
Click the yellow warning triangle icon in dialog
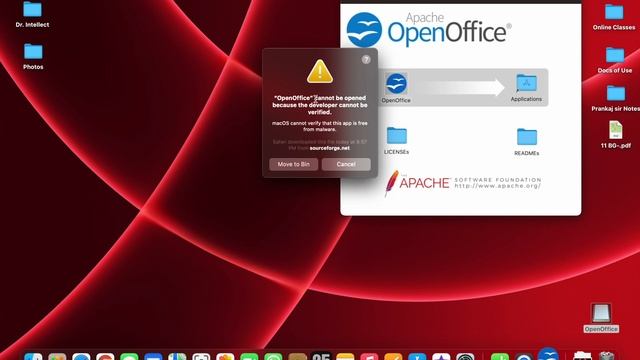tap(320, 71)
